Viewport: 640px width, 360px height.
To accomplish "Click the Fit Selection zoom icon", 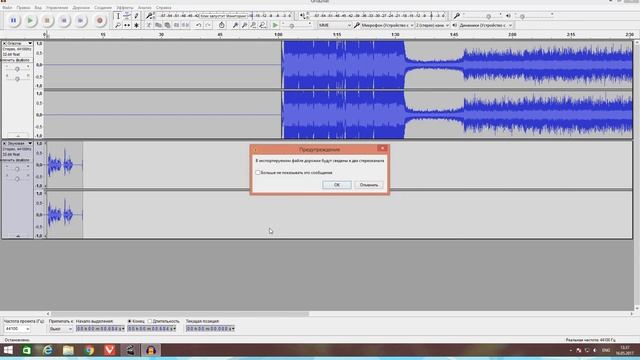I will 253,25.
